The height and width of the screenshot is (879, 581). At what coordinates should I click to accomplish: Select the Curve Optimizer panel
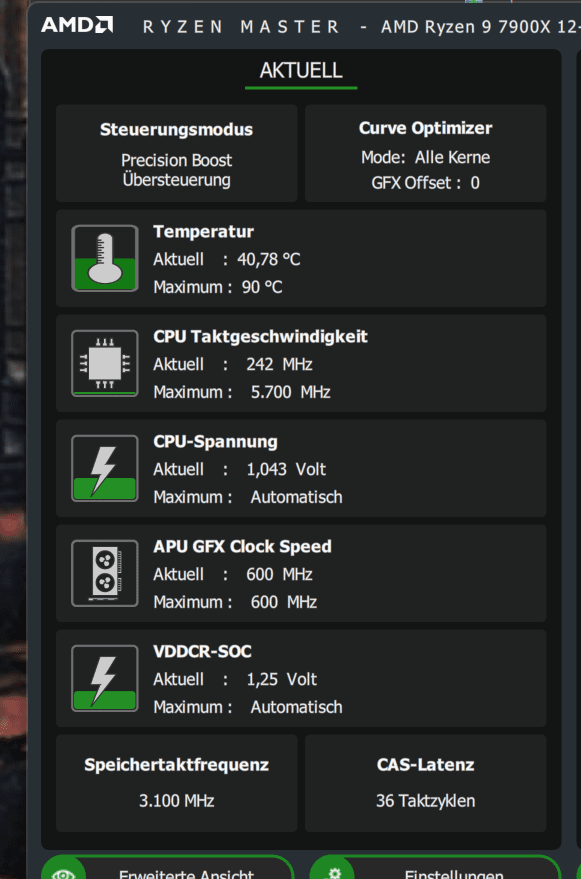click(426, 153)
